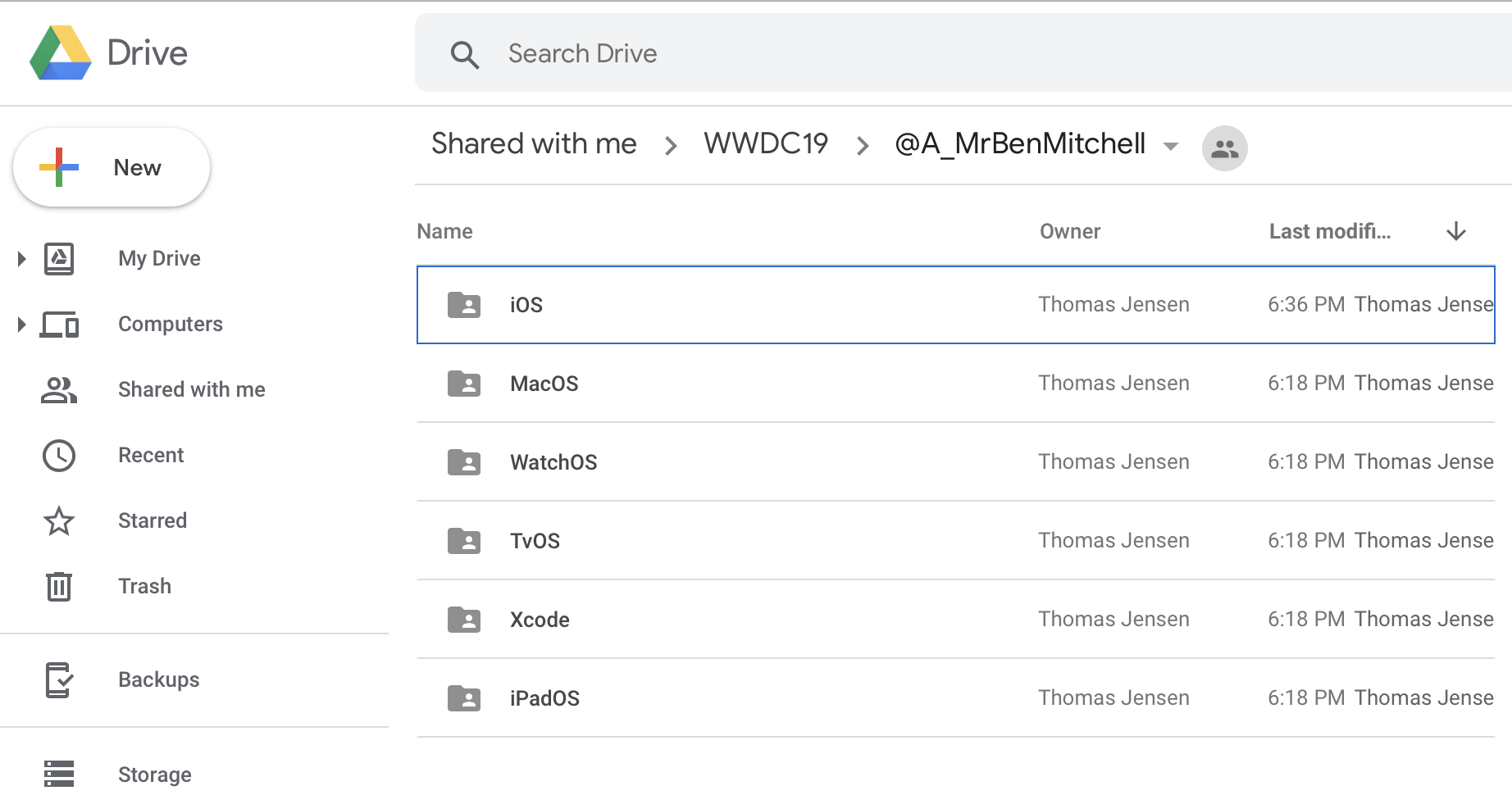Open the Backups section
Viewport: 1512px width, 795px height.
159,679
